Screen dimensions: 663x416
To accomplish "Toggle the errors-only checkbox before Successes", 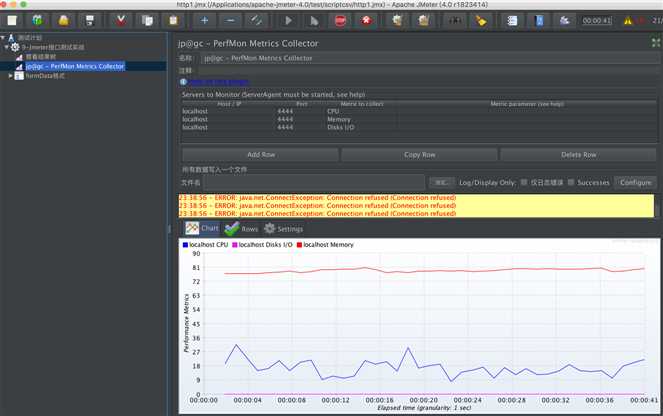I will (x=524, y=182).
